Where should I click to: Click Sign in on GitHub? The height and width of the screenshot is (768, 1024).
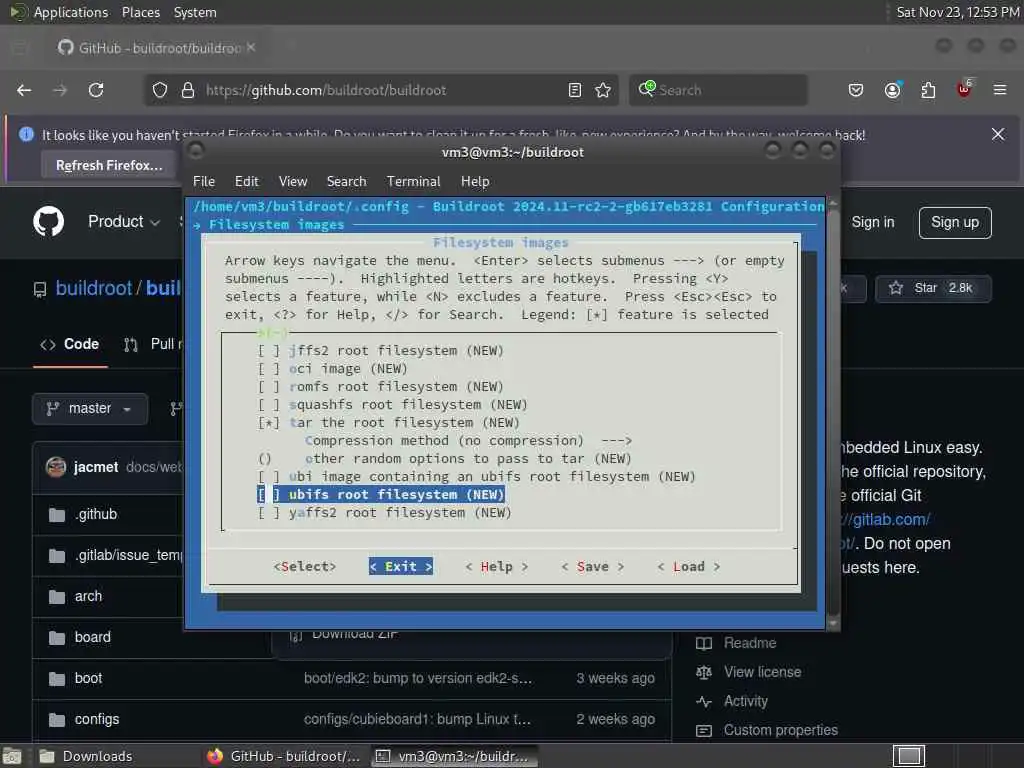(872, 222)
